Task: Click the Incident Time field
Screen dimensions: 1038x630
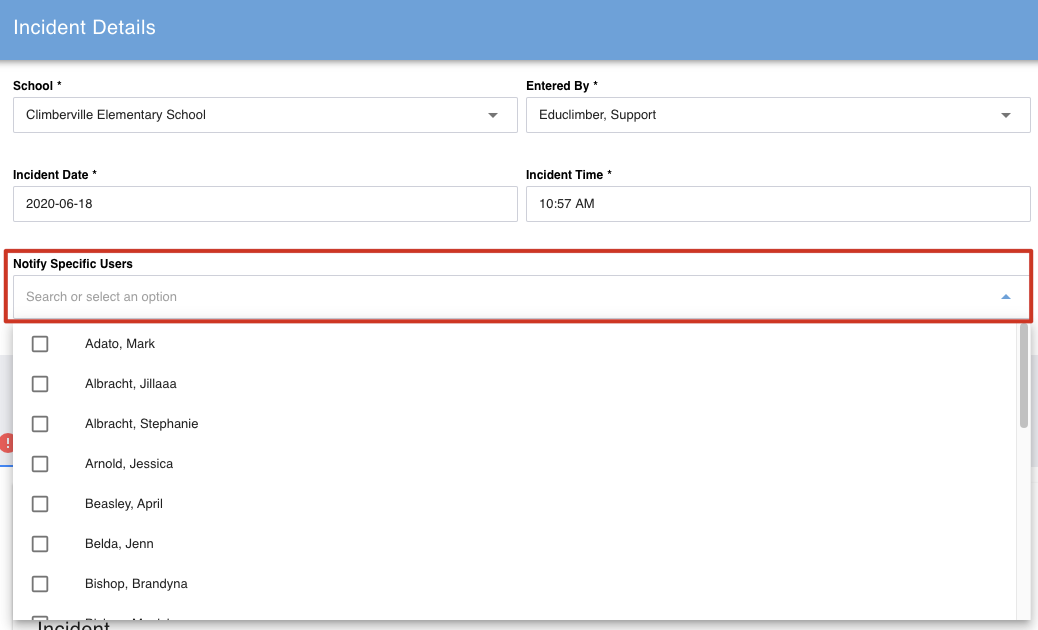Action: click(x=778, y=204)
